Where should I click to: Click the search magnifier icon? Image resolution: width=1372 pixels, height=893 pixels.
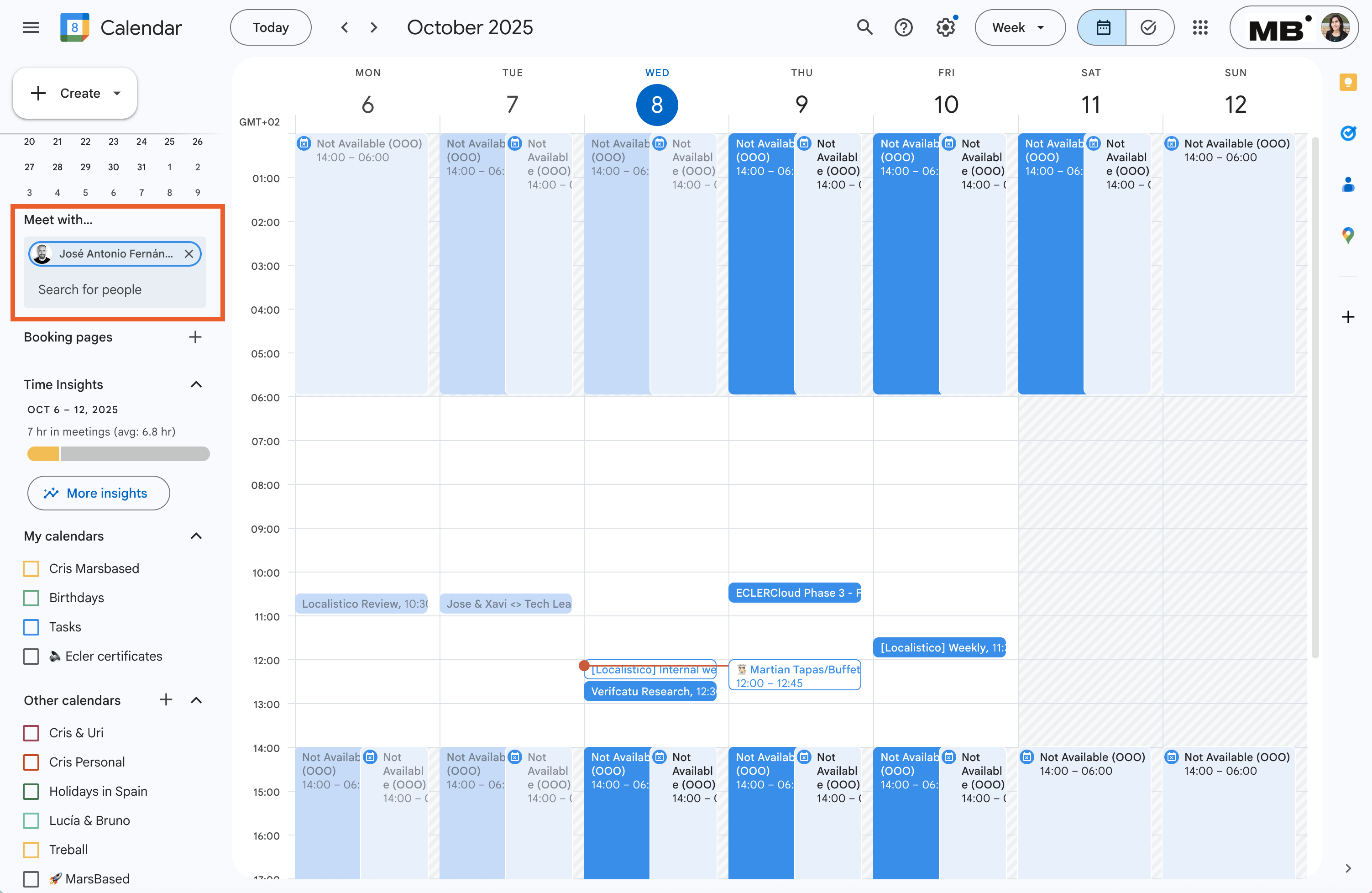864,27
